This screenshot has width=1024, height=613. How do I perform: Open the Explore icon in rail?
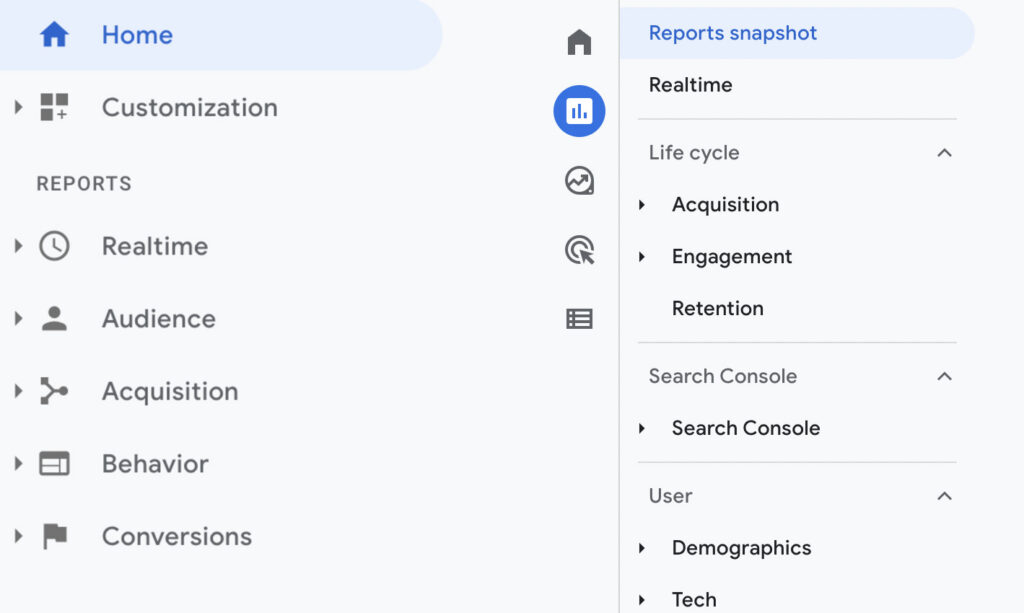[579, 181]
